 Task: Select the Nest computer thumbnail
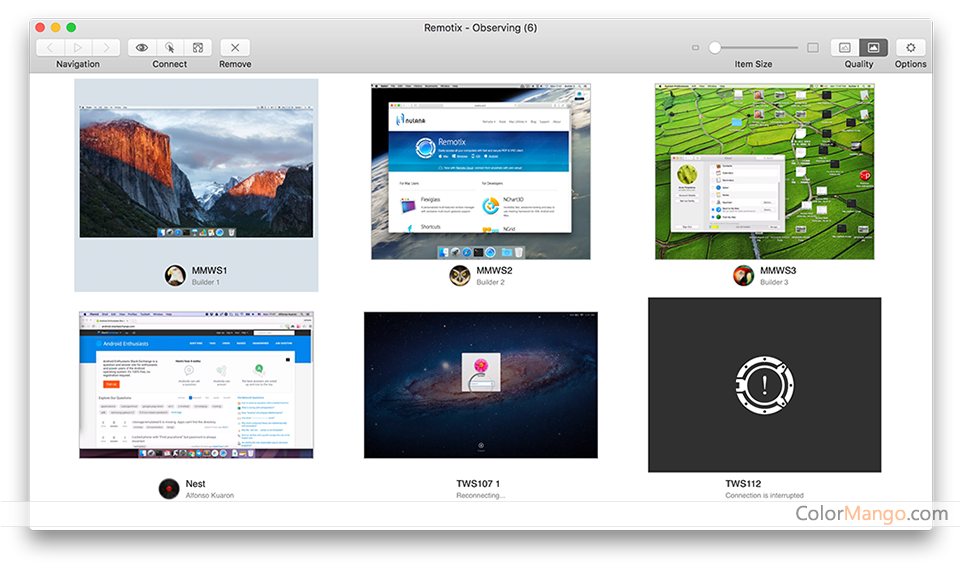pos(196,384)
